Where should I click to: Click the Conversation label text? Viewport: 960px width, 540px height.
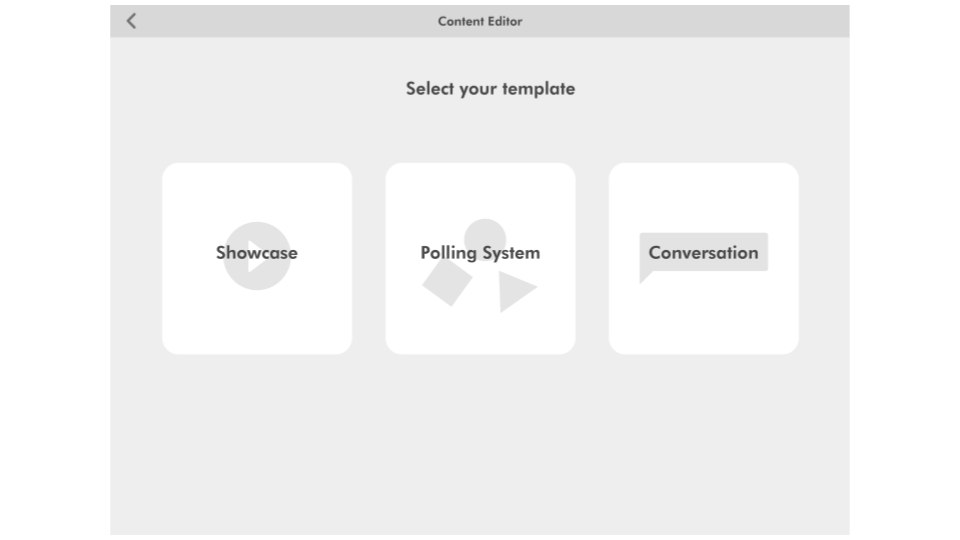point(703,253)
